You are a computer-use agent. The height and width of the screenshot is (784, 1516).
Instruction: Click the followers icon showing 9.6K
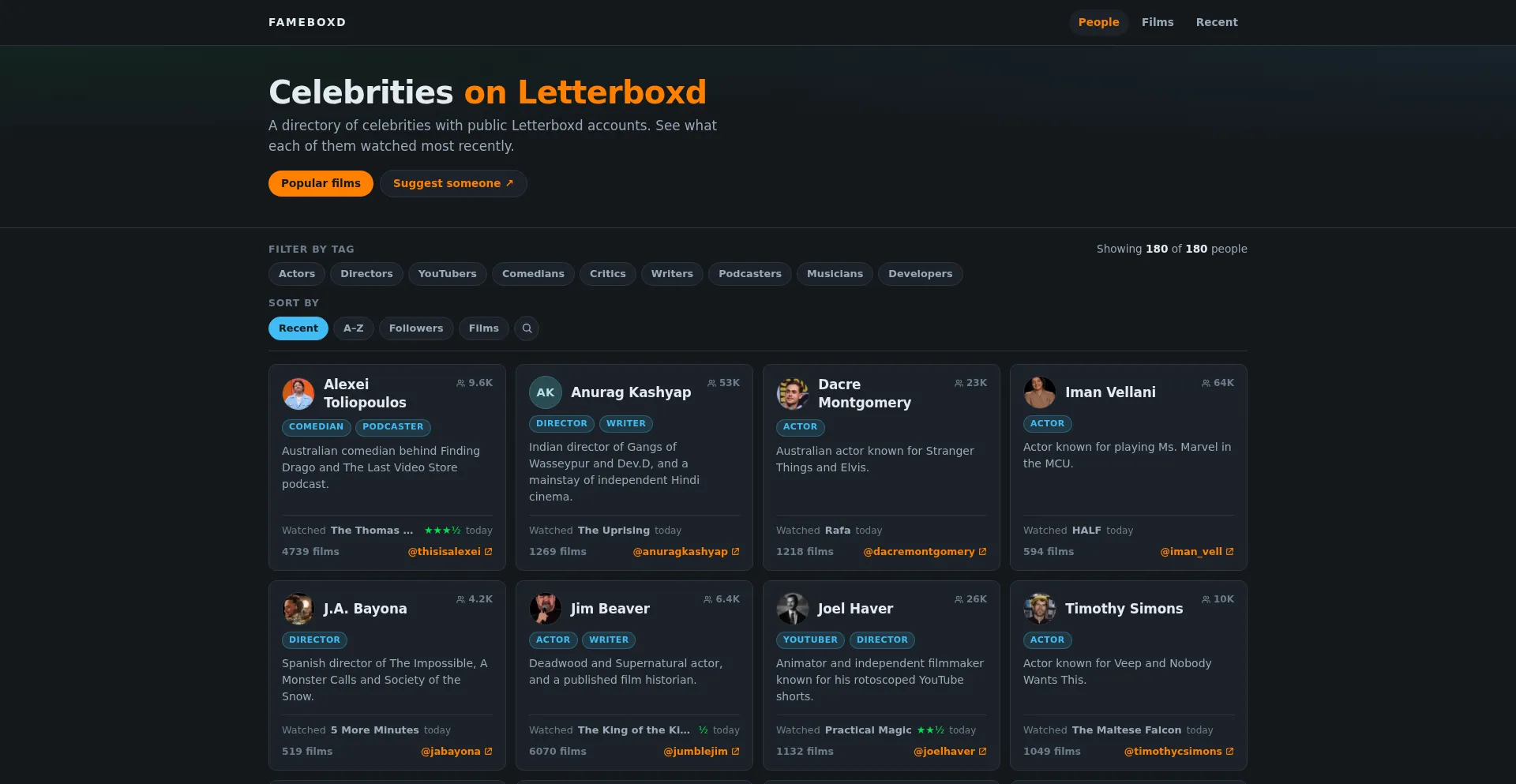(x=460, y=383)
